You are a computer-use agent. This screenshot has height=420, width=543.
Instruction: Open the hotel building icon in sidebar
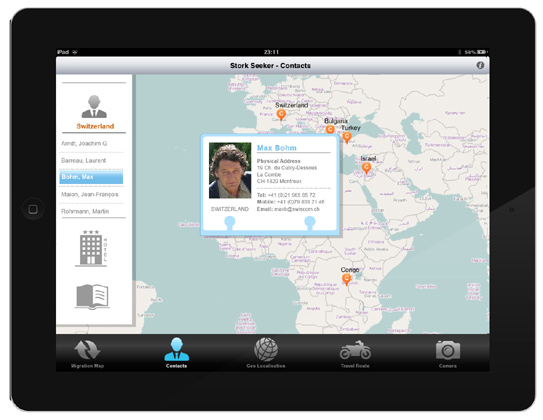coord(92,248)
